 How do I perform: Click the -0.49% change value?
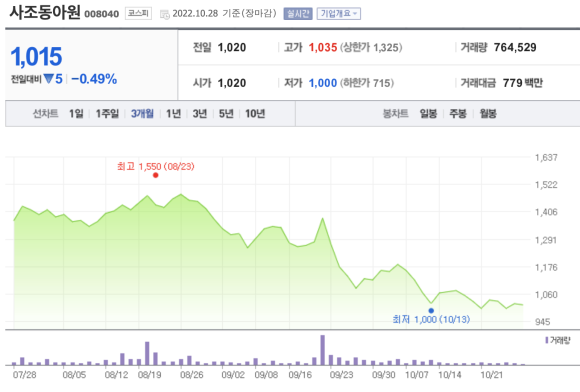(x=94, y=79)
